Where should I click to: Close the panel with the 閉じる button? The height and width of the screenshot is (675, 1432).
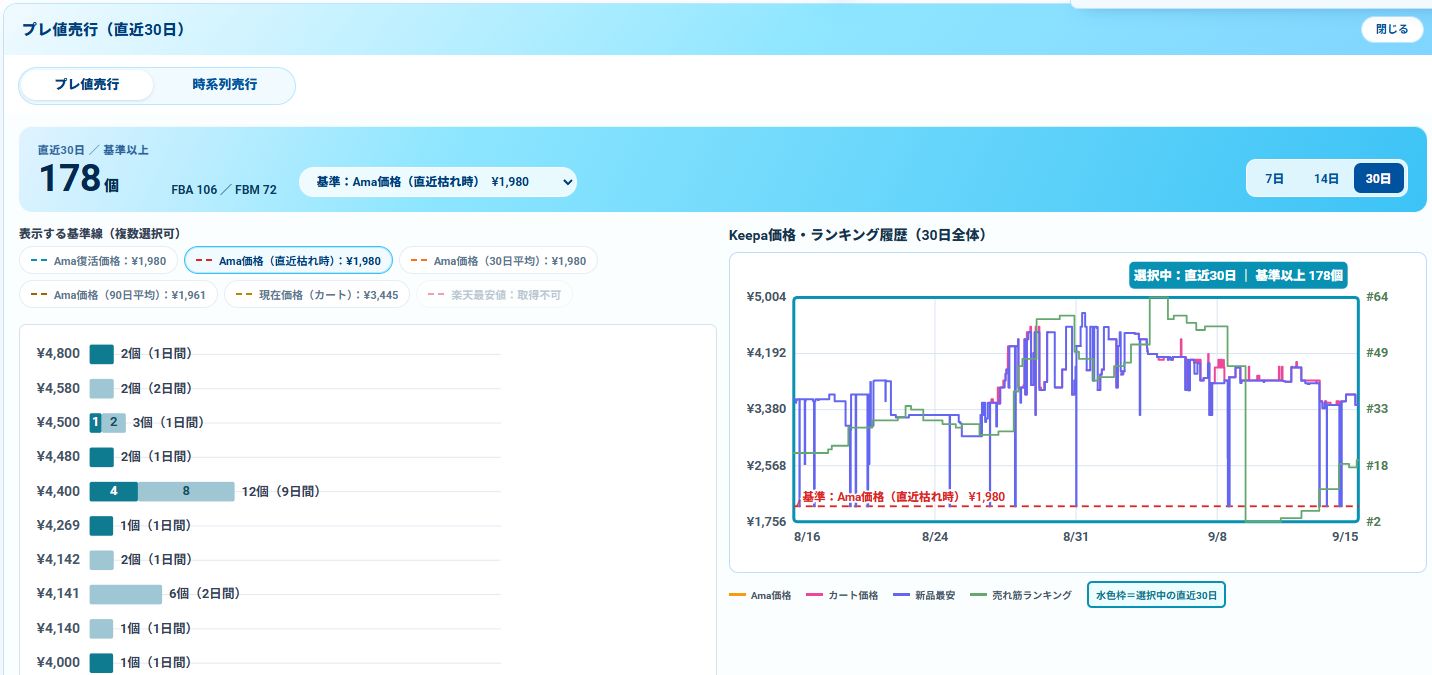tap(1392, 29)
